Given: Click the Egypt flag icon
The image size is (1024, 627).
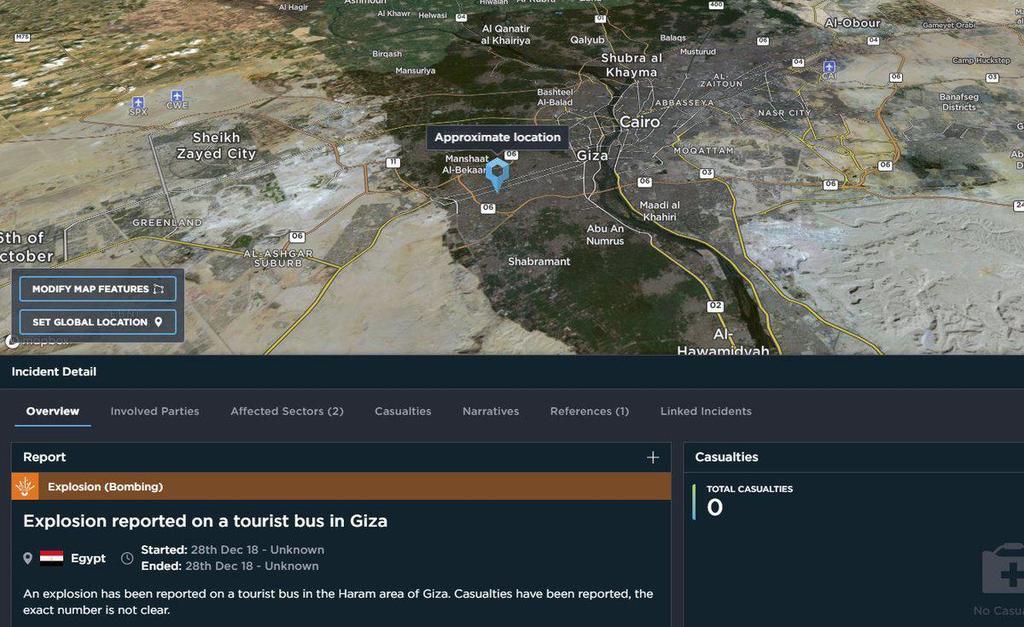Looking at the screenshot, I should (x=51, y=558).
